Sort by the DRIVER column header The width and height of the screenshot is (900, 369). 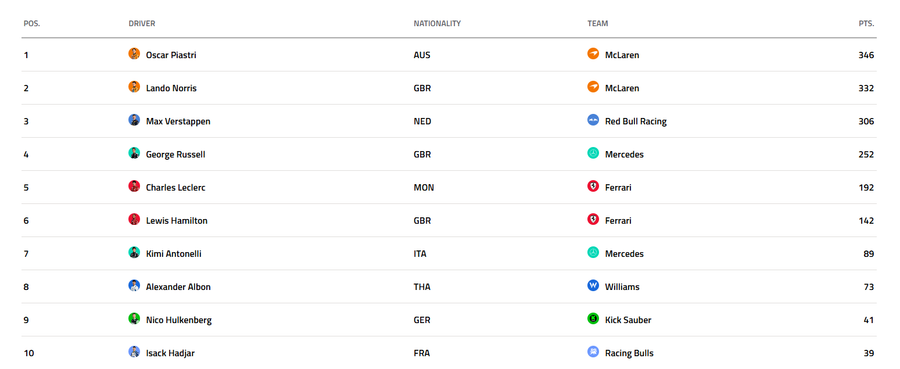(142, 24)
